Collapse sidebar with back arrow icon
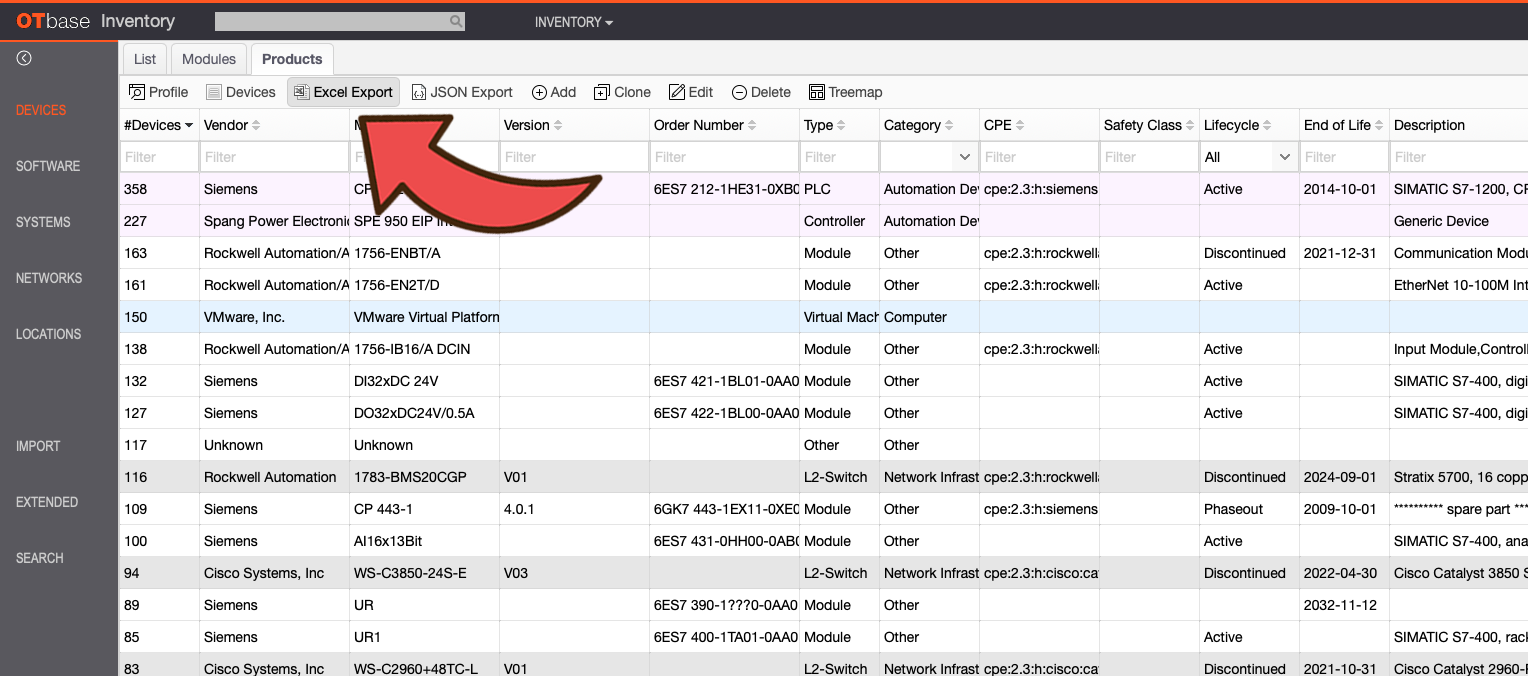Image resolution: width=1528 pixels, height=676 pixels. (24, 58)
